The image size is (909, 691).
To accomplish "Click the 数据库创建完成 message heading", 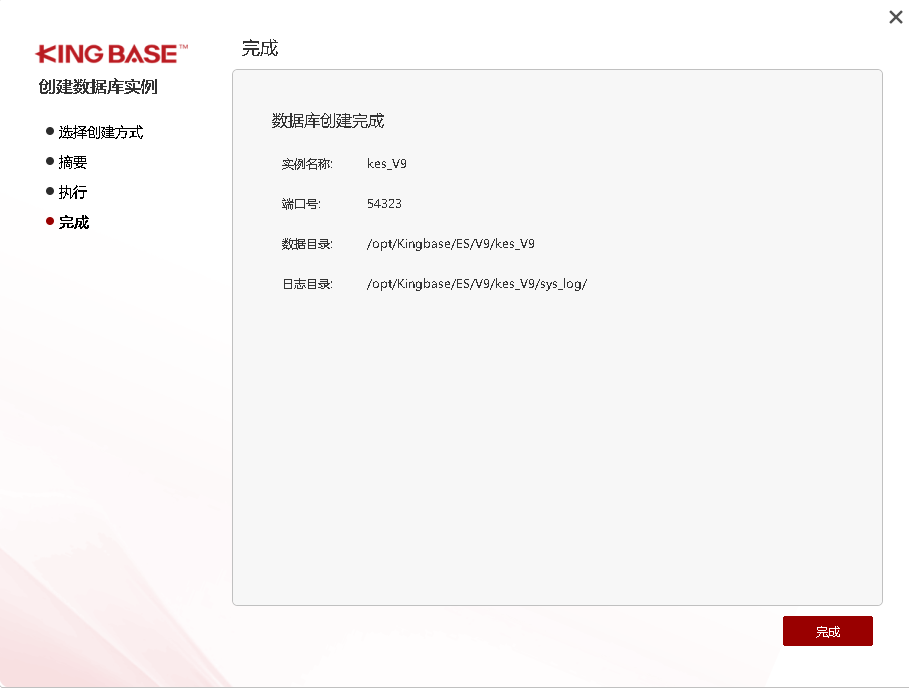I will 328,121.
